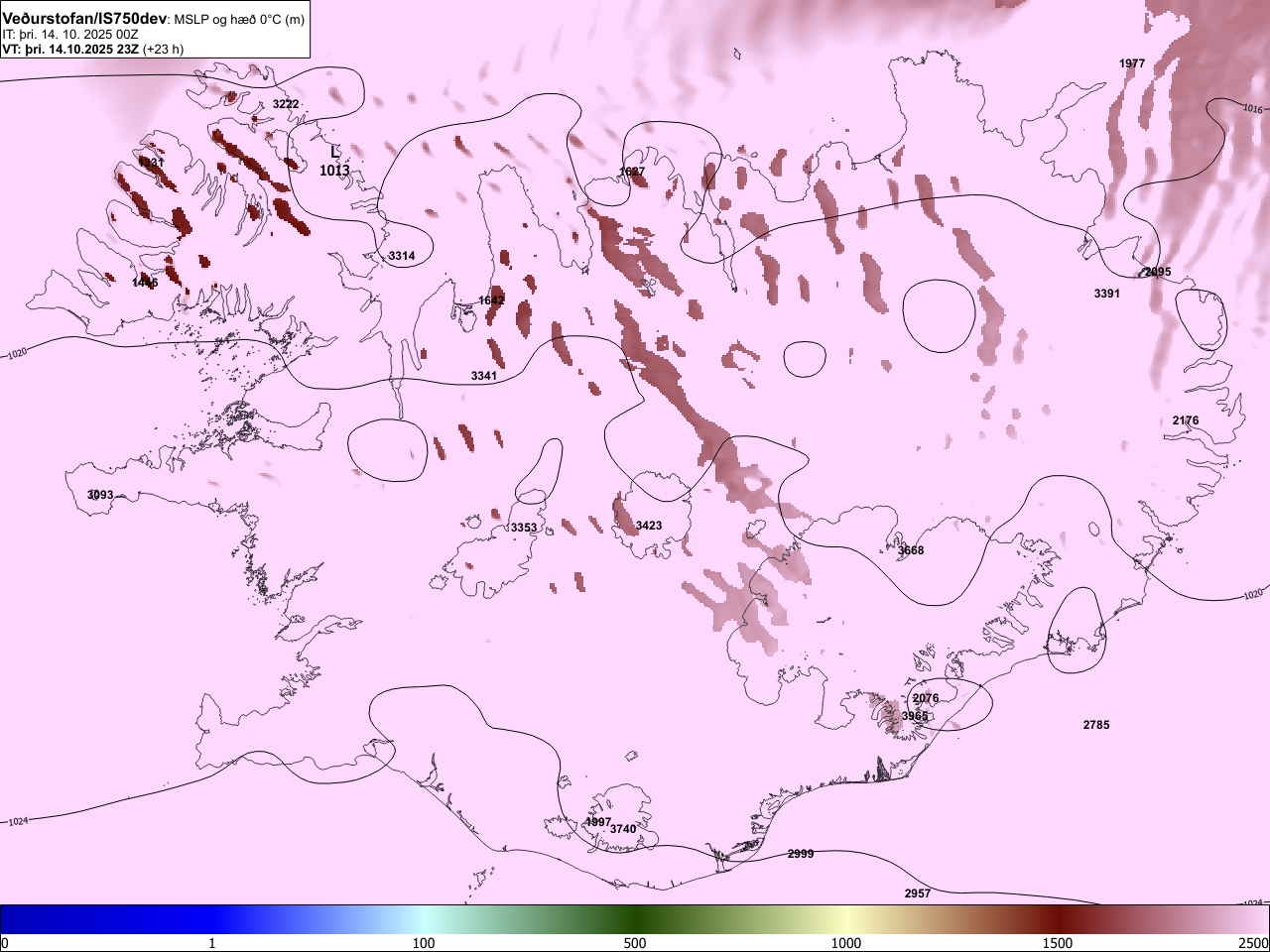This screenshot has height=952, width=1270.
Task: Click the 2999 height label
Action: coord(801,854)
